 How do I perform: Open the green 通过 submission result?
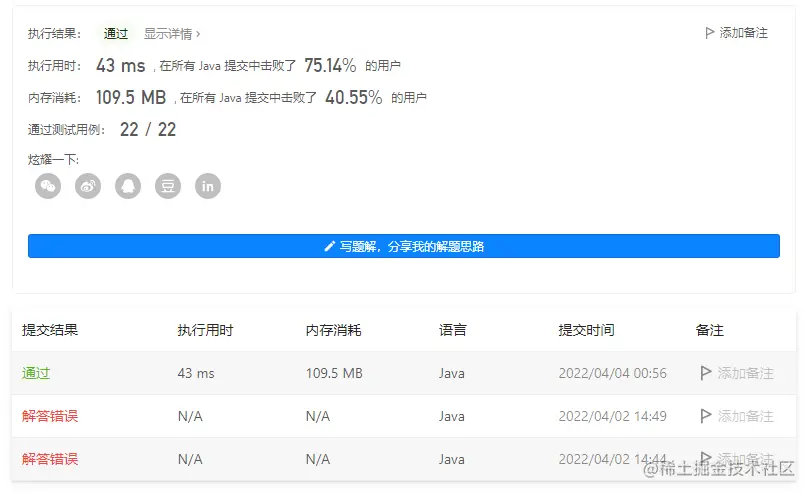[36, 373]
